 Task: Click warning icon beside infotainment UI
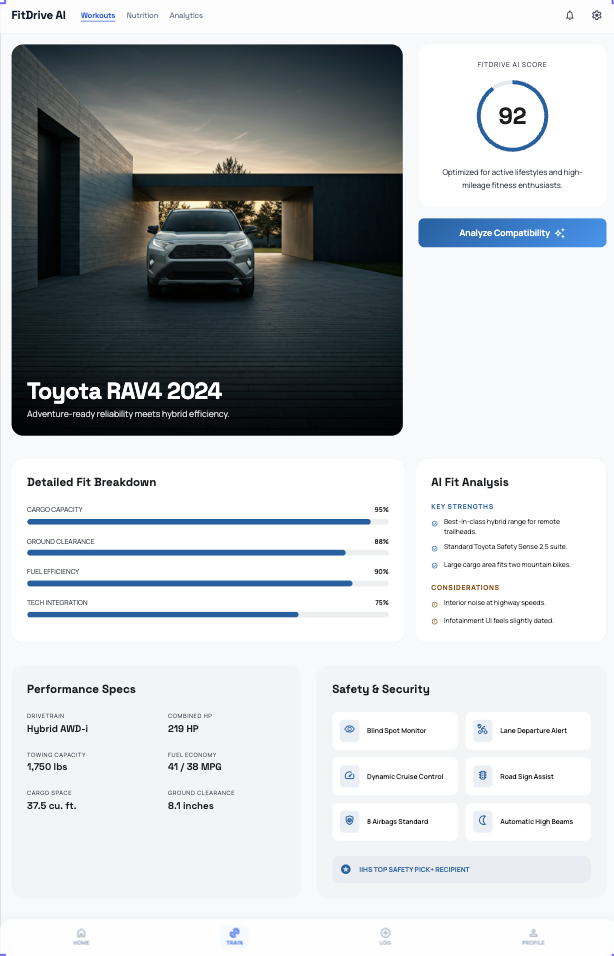coord(435,622)
